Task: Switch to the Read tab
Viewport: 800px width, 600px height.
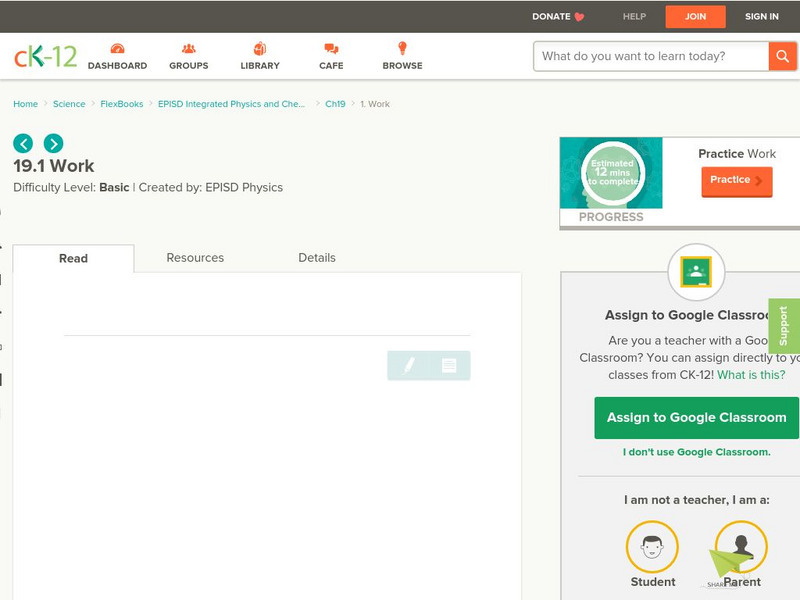Action: coord(73,258)
